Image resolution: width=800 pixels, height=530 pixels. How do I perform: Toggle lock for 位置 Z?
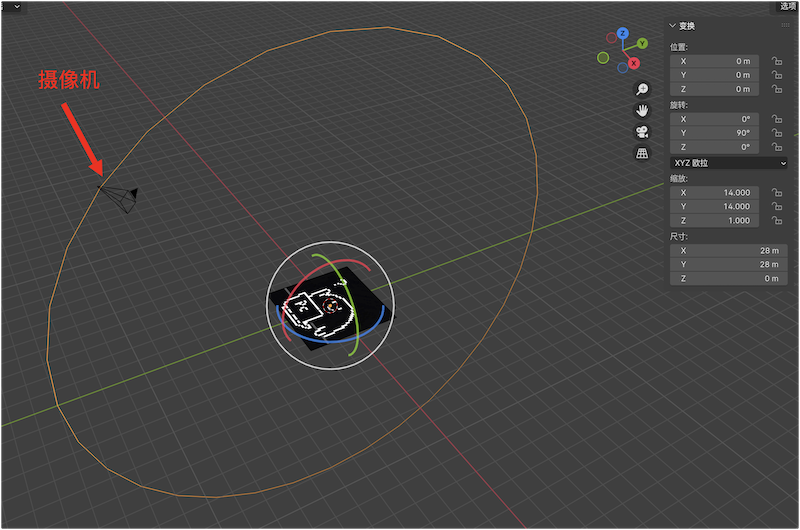(x=777, y=89)
